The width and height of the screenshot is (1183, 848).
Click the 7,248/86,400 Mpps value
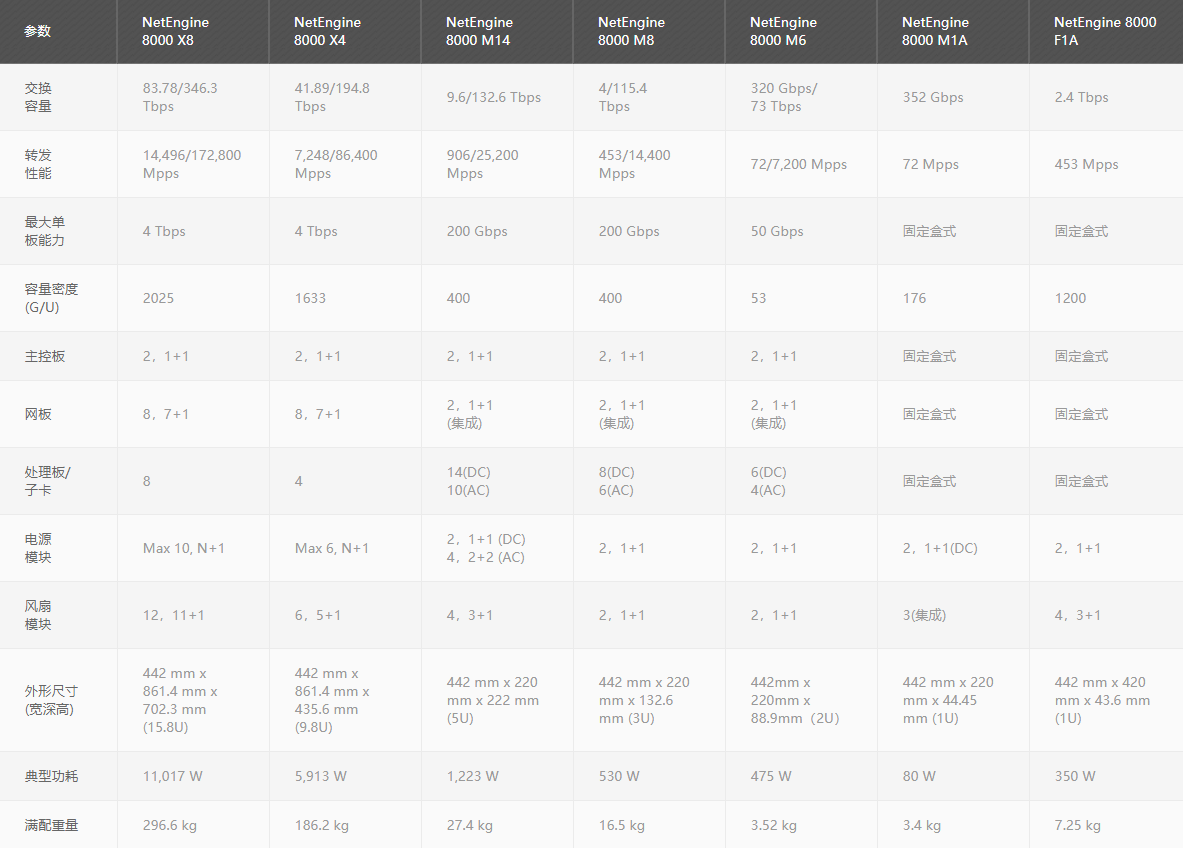click(336, 164)
